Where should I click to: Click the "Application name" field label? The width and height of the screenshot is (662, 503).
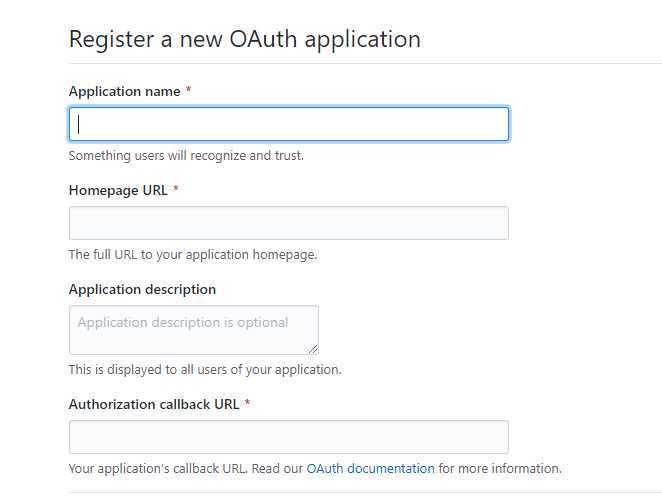[x=124, y=91]
